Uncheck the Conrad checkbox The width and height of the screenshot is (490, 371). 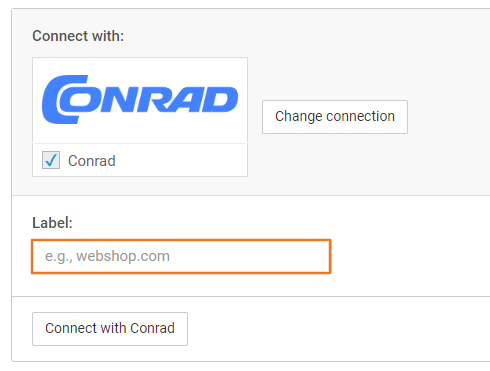click(51, 160)
